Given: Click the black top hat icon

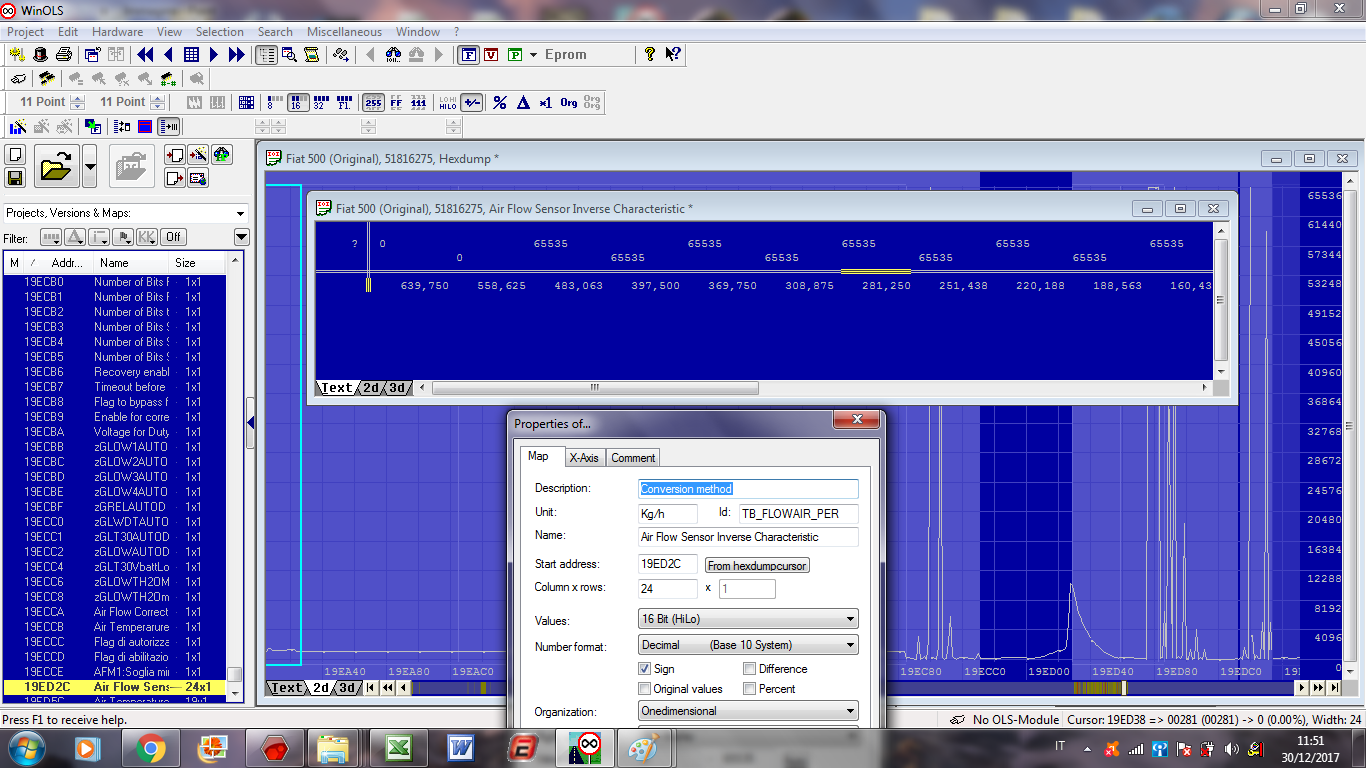Looking at the screenshot, I should pos(41,55).
